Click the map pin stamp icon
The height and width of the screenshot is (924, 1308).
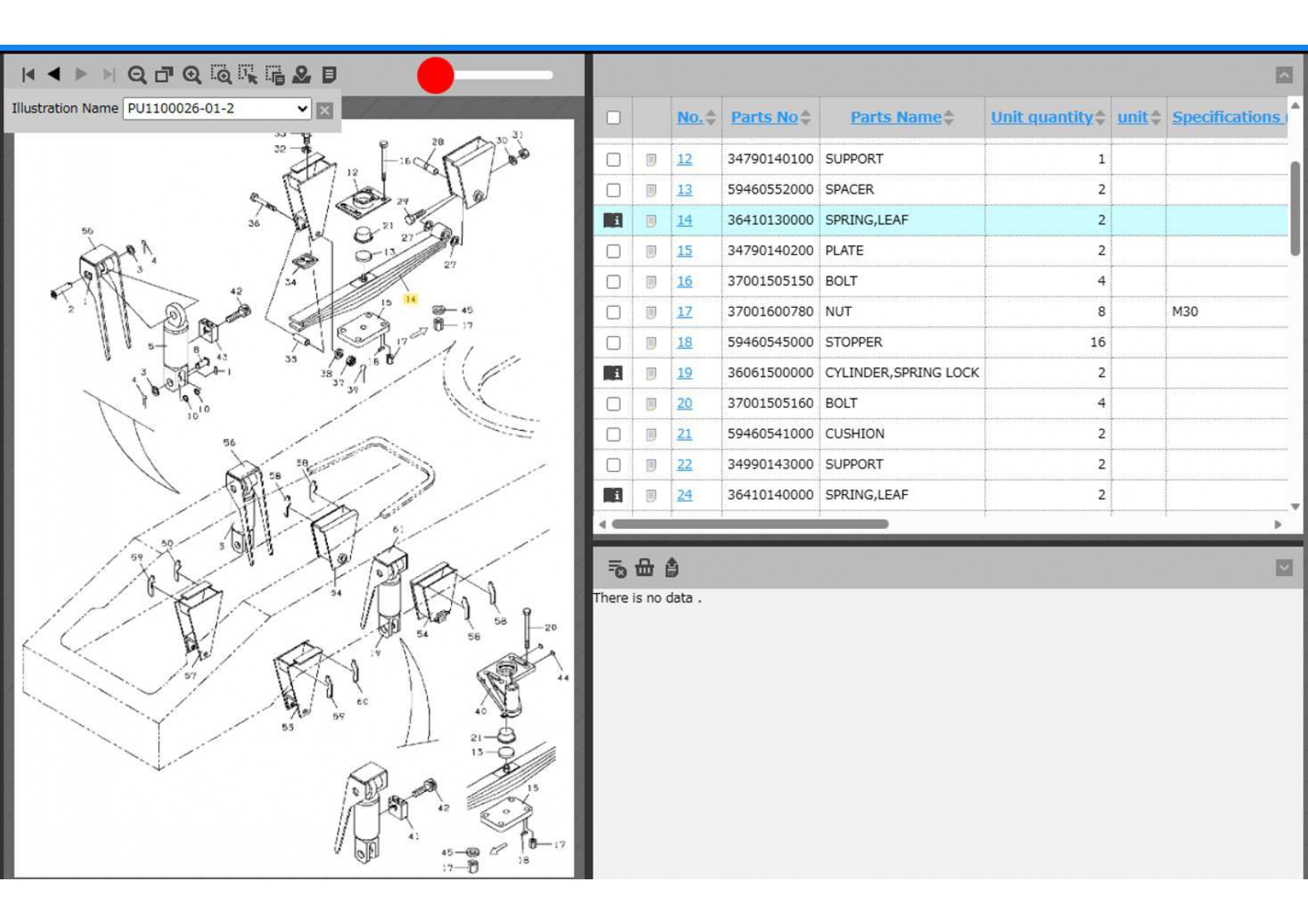(x=301, y=75)
